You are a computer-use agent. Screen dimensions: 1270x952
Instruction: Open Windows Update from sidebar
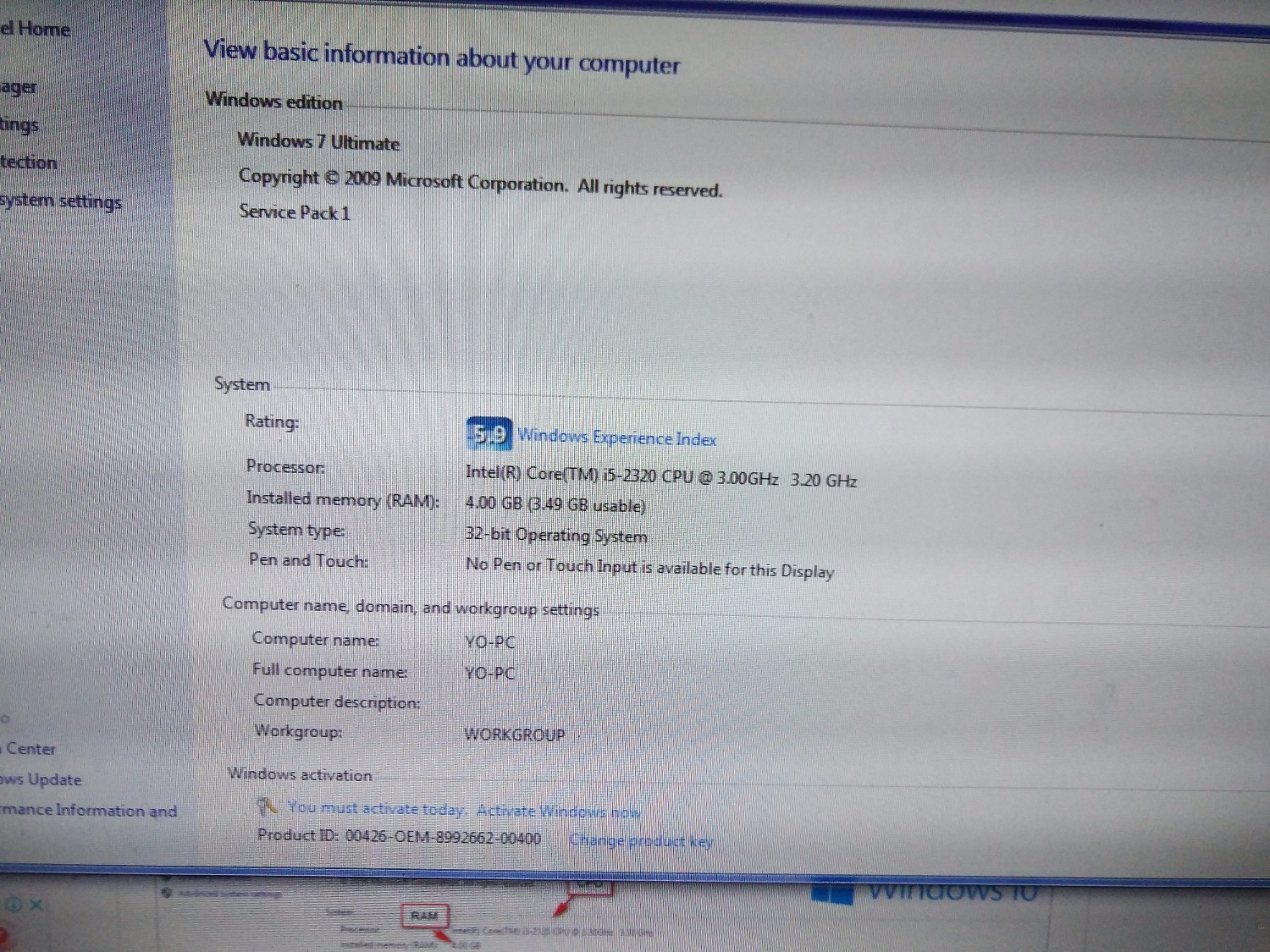(41, 779)
